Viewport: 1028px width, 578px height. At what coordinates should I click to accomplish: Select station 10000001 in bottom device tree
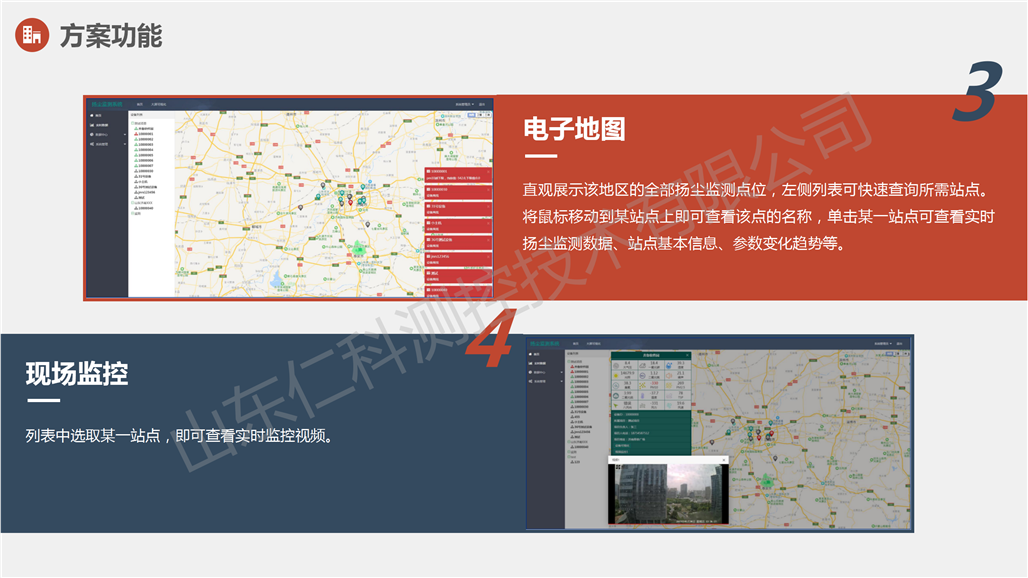pyautogui.click(x=580, y=372)
